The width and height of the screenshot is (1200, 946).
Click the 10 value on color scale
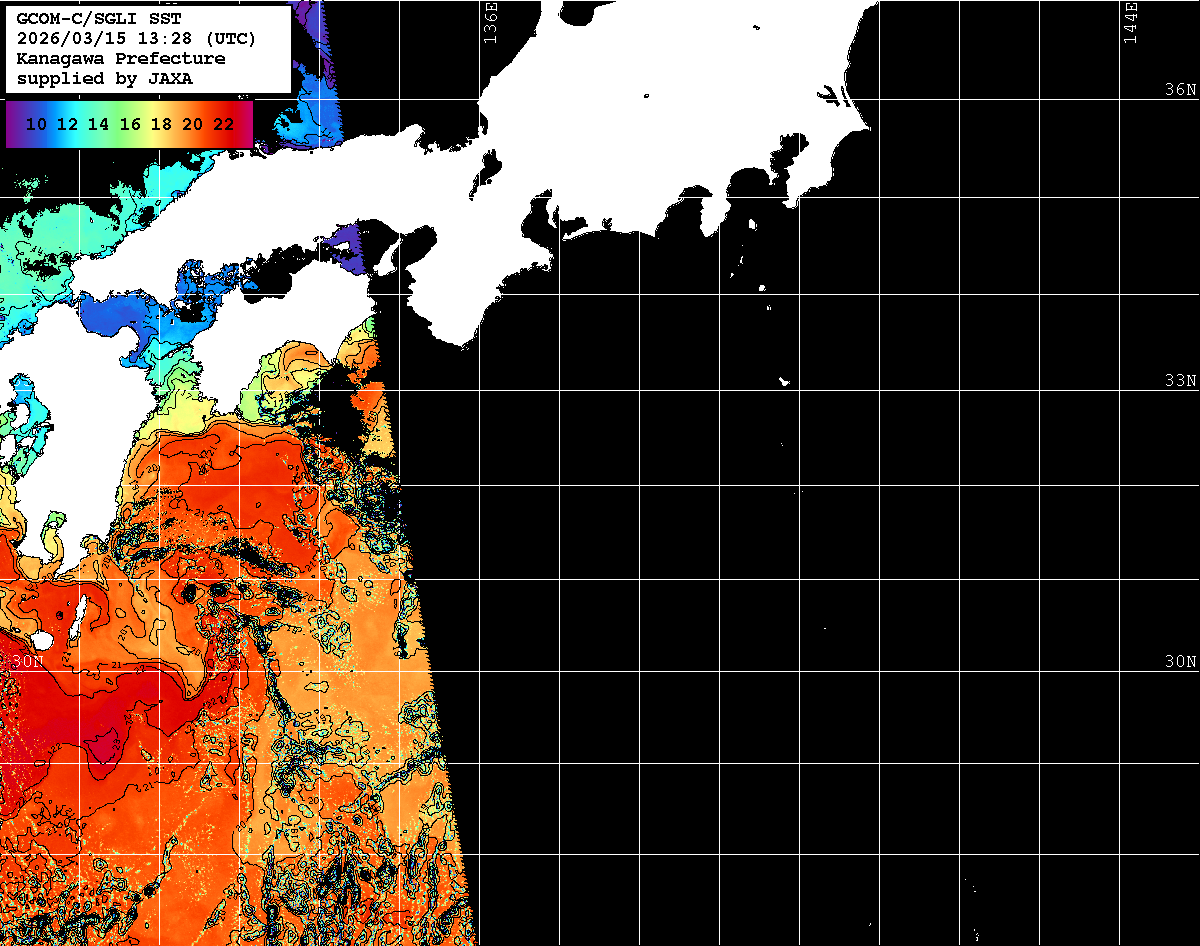pos(36,125)
